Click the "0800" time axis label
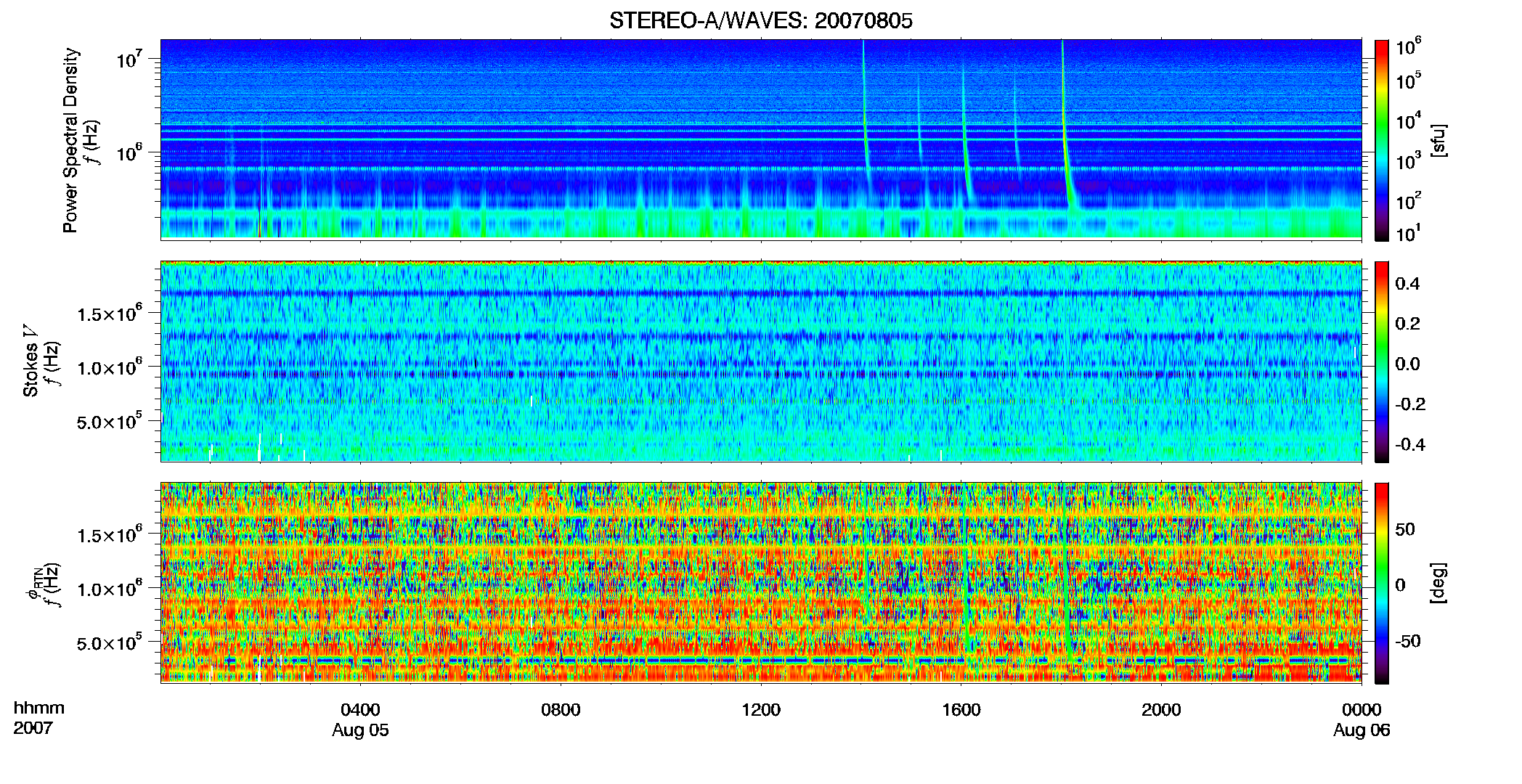Image resolution: width=1522 pixels, height=784 pixels. click(561, 710)
